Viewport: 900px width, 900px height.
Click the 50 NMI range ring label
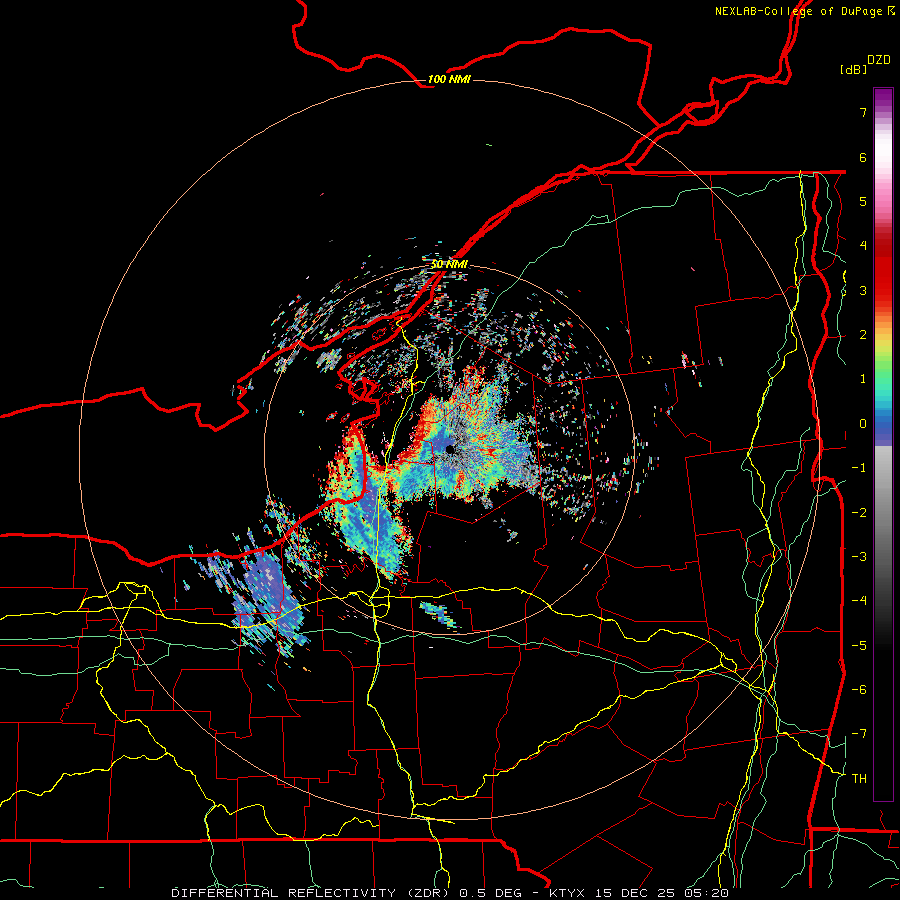449,264
